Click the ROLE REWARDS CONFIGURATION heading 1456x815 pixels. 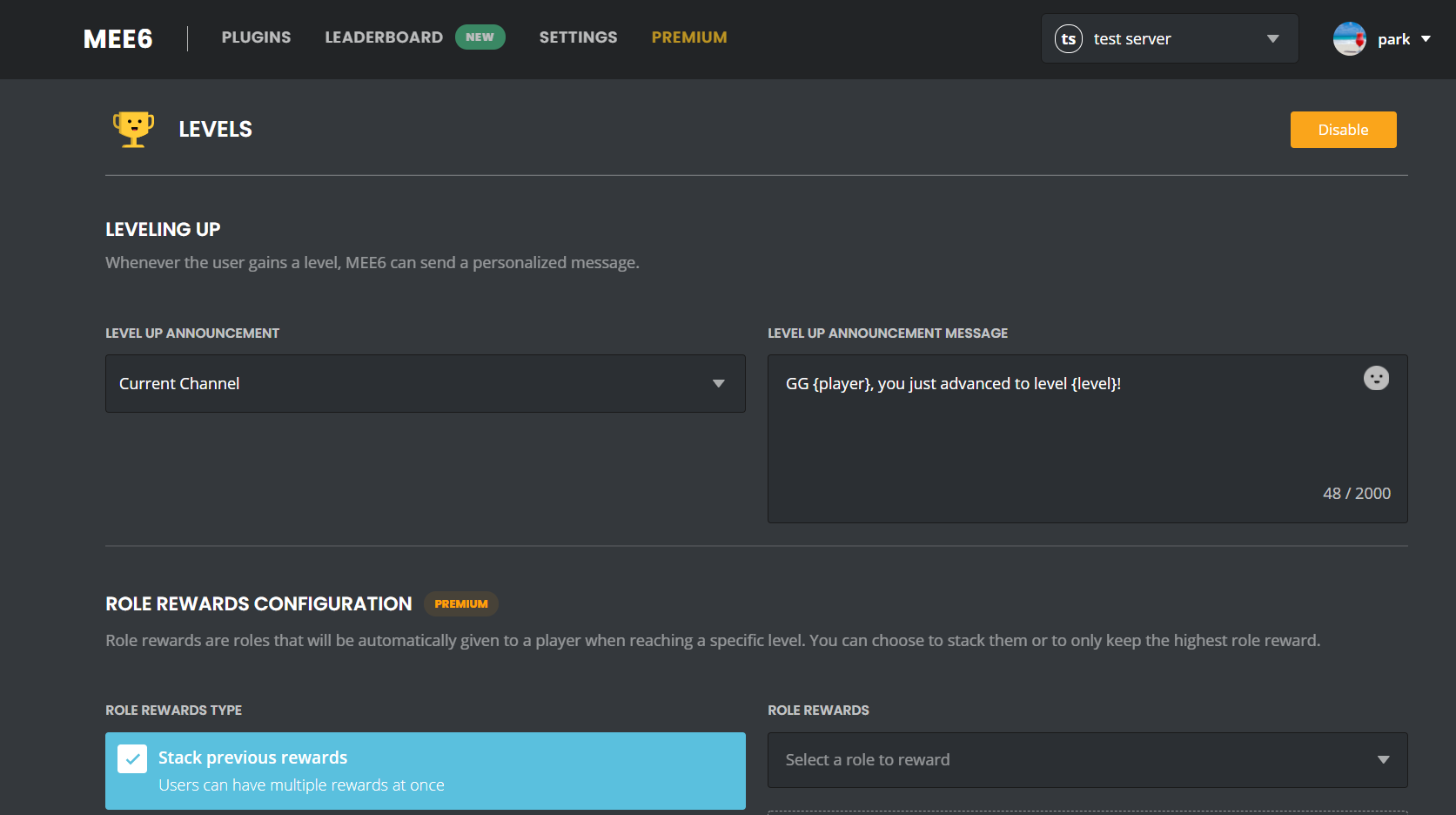(258, 604)
